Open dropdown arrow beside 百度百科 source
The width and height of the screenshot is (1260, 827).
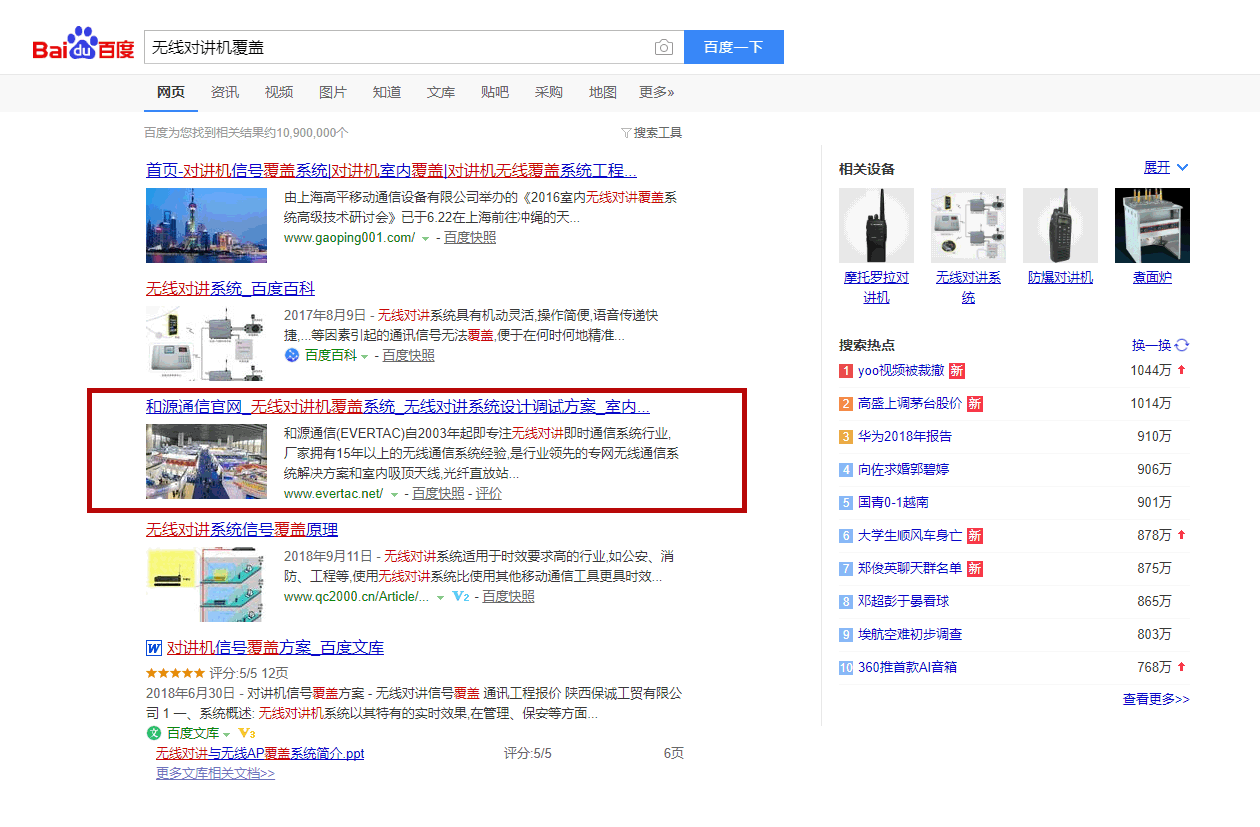(x=364, y=356)
